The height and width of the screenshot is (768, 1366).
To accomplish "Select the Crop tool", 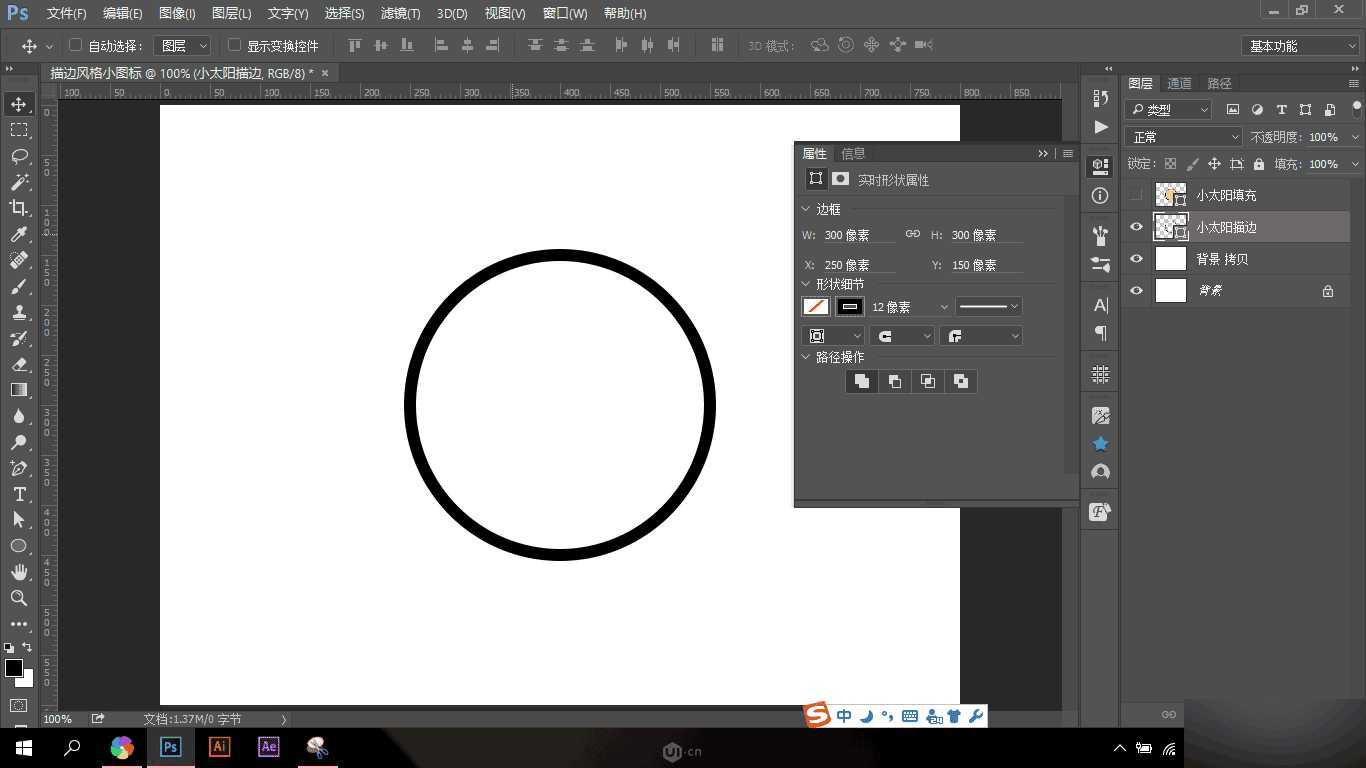I will [x=18, y=208].
